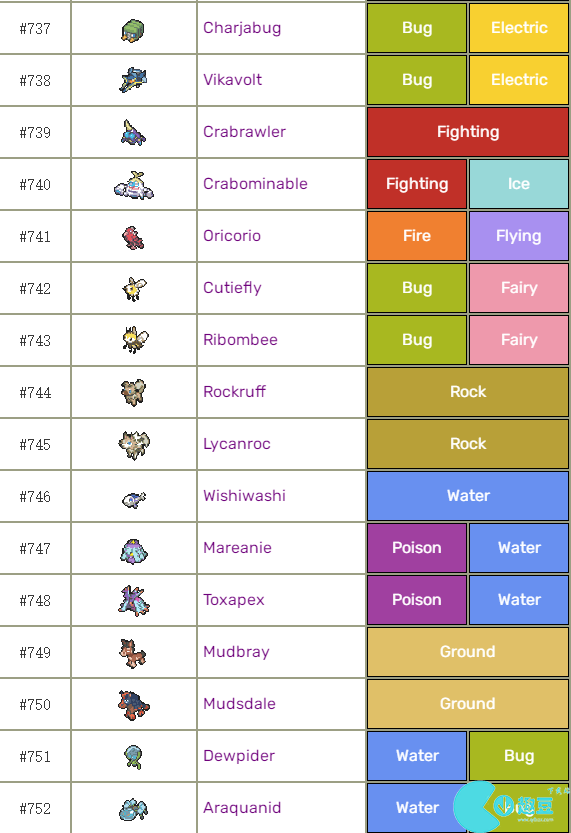Click the Wishiwashi sprite icon
571x833 pixels.
click(134, 499)
